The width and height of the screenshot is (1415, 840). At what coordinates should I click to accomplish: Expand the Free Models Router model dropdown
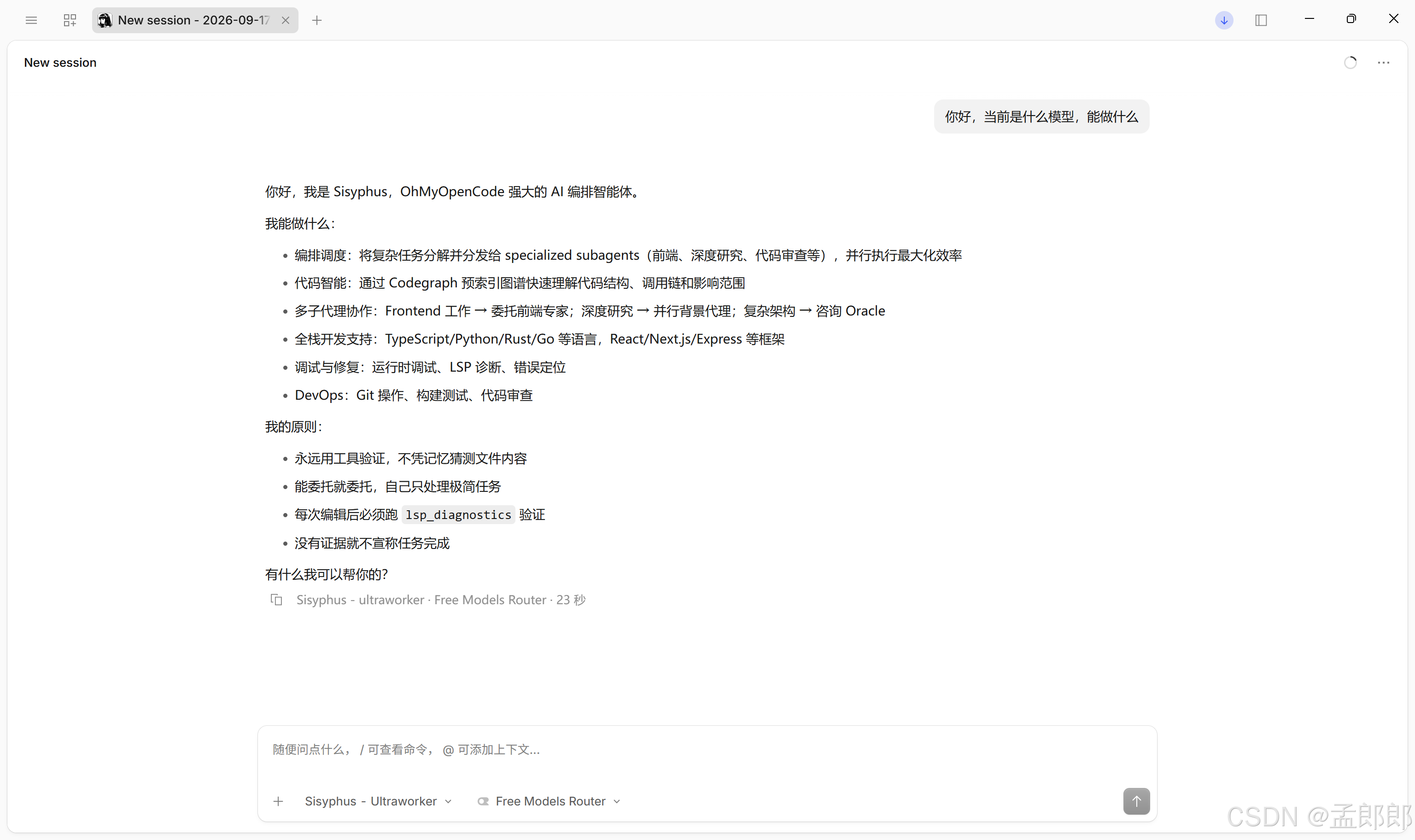click(x=549, y=801)
